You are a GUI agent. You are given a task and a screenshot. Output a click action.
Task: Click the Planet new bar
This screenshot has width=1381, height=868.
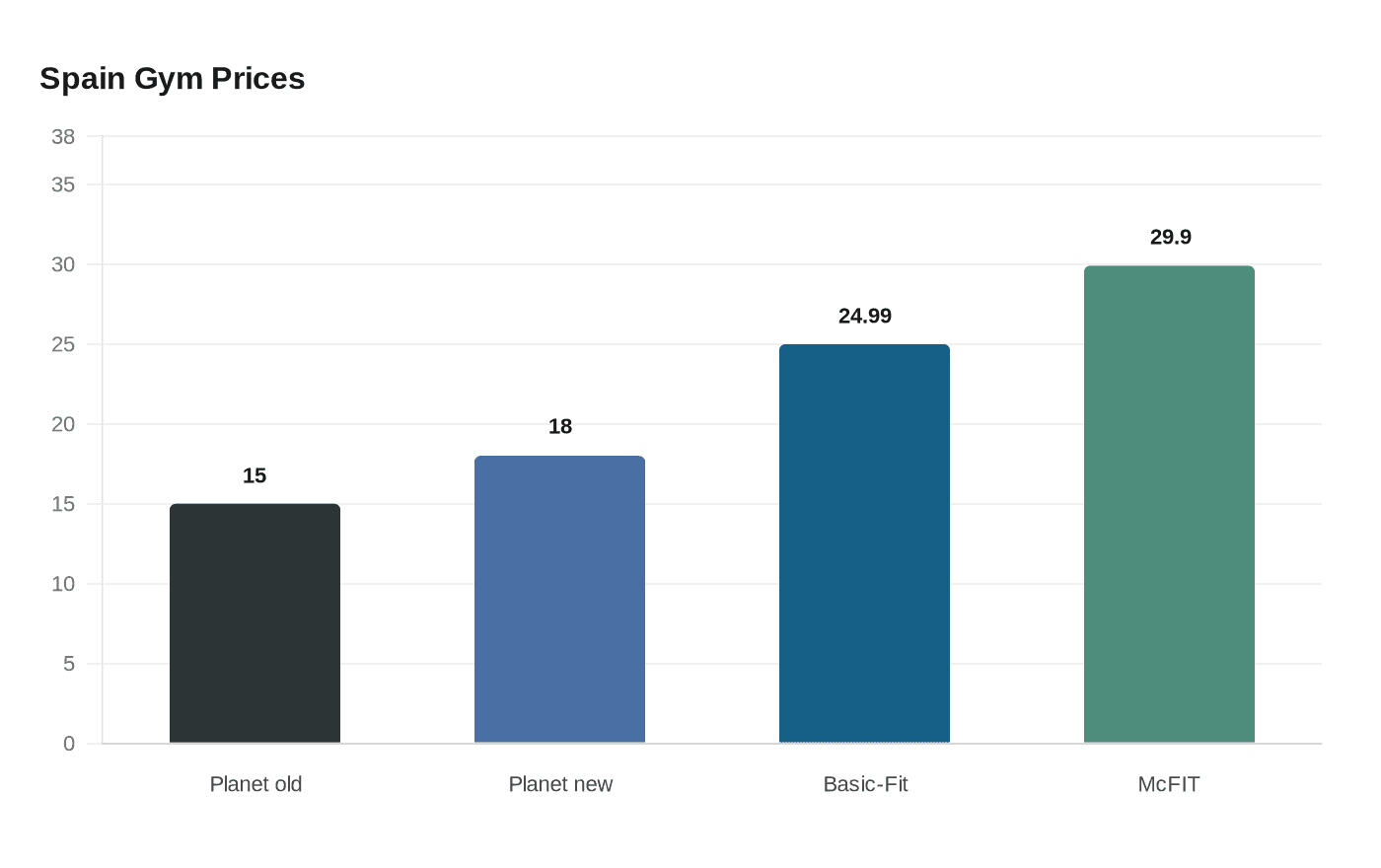tap(559, 600)
